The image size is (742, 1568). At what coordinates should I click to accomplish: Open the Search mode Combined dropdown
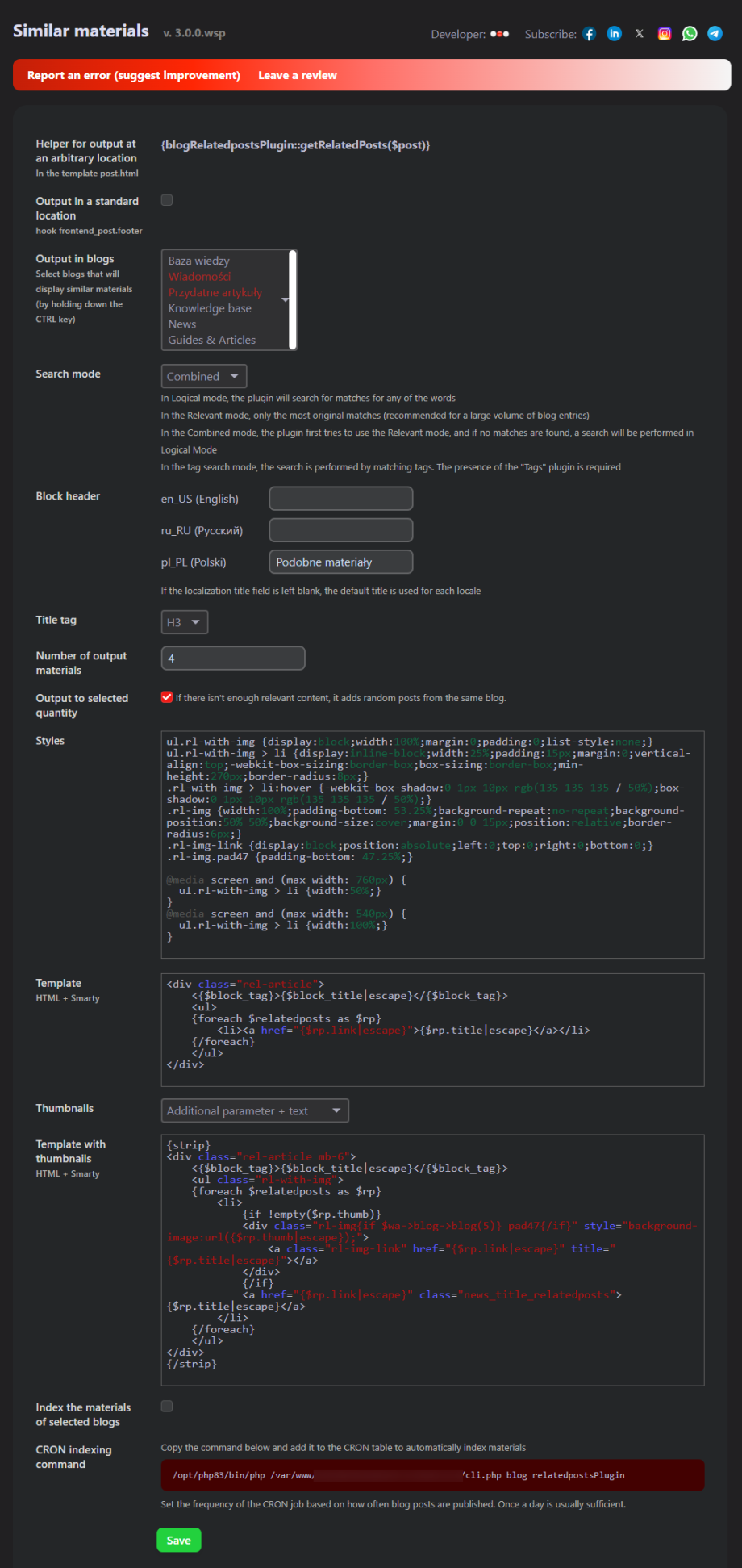click(x=204, y=376)
